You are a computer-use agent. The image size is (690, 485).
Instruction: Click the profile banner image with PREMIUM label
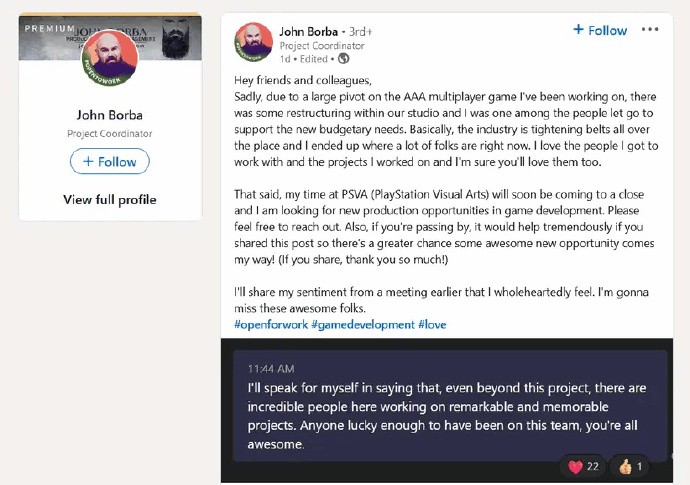[110, 37]
